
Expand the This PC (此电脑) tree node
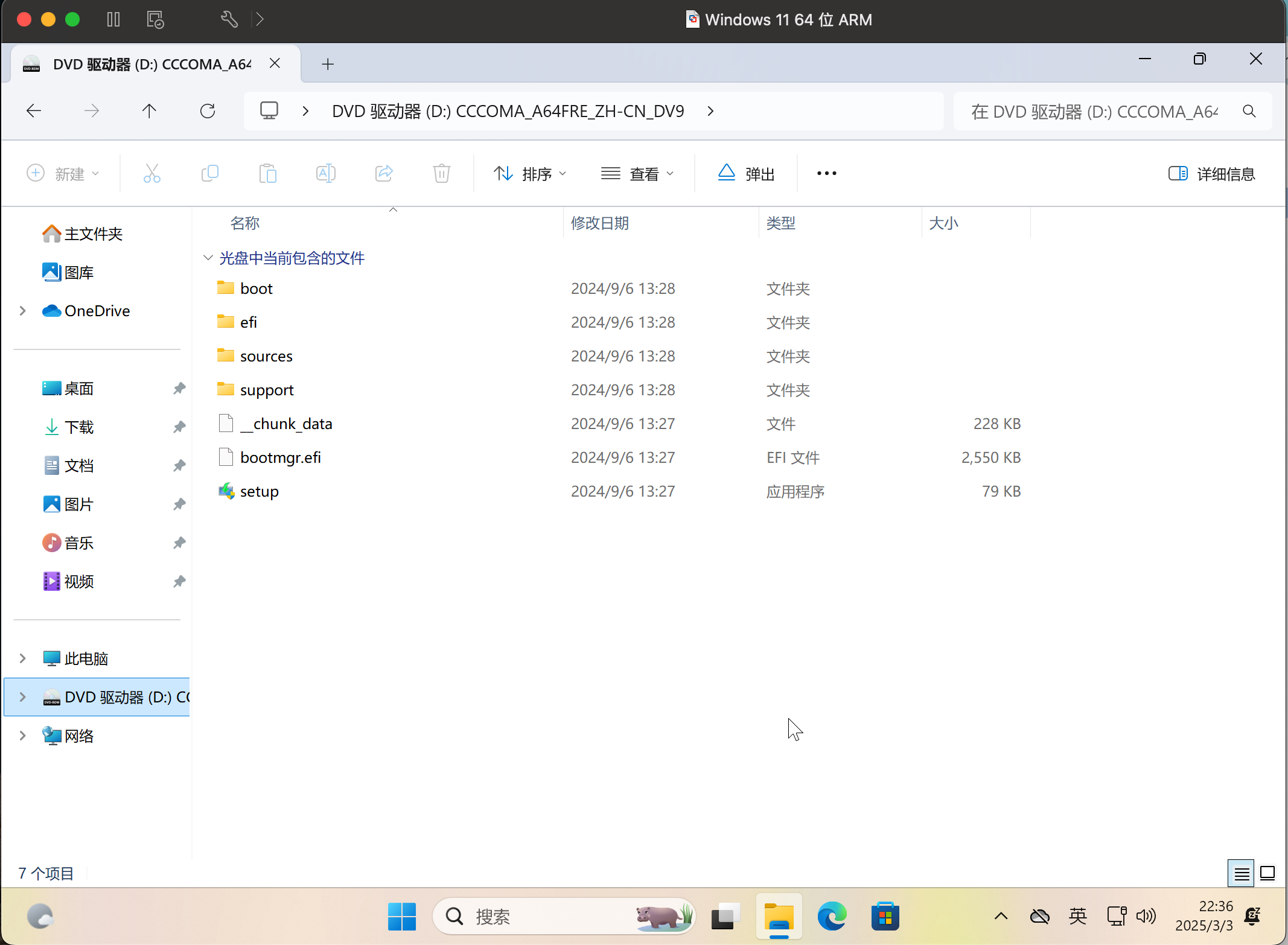coord(22,658)
